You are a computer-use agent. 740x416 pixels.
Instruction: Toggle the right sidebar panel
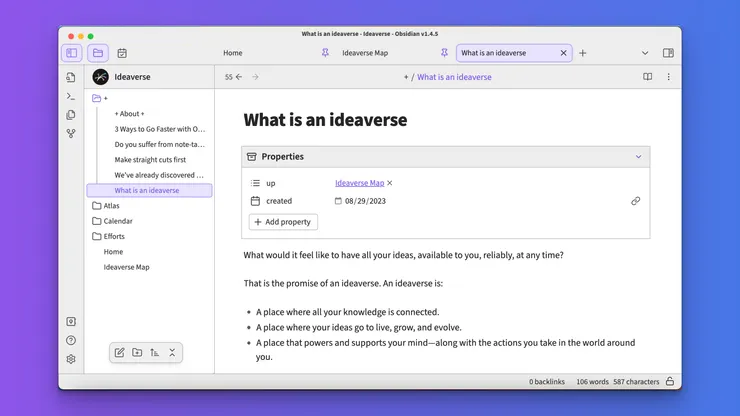point(668,53)
